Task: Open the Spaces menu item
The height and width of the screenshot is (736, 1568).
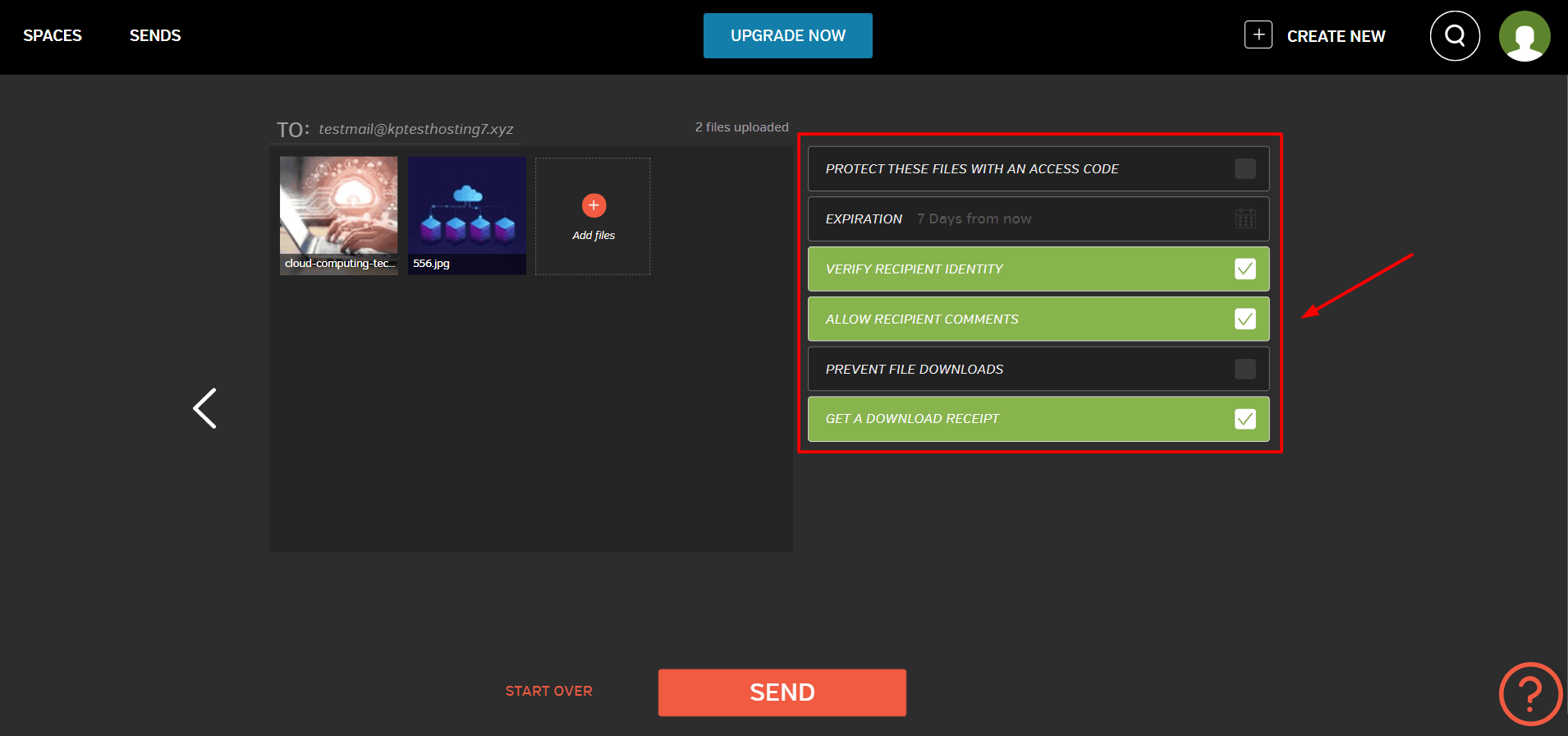Action: click(x=53, y=35)
